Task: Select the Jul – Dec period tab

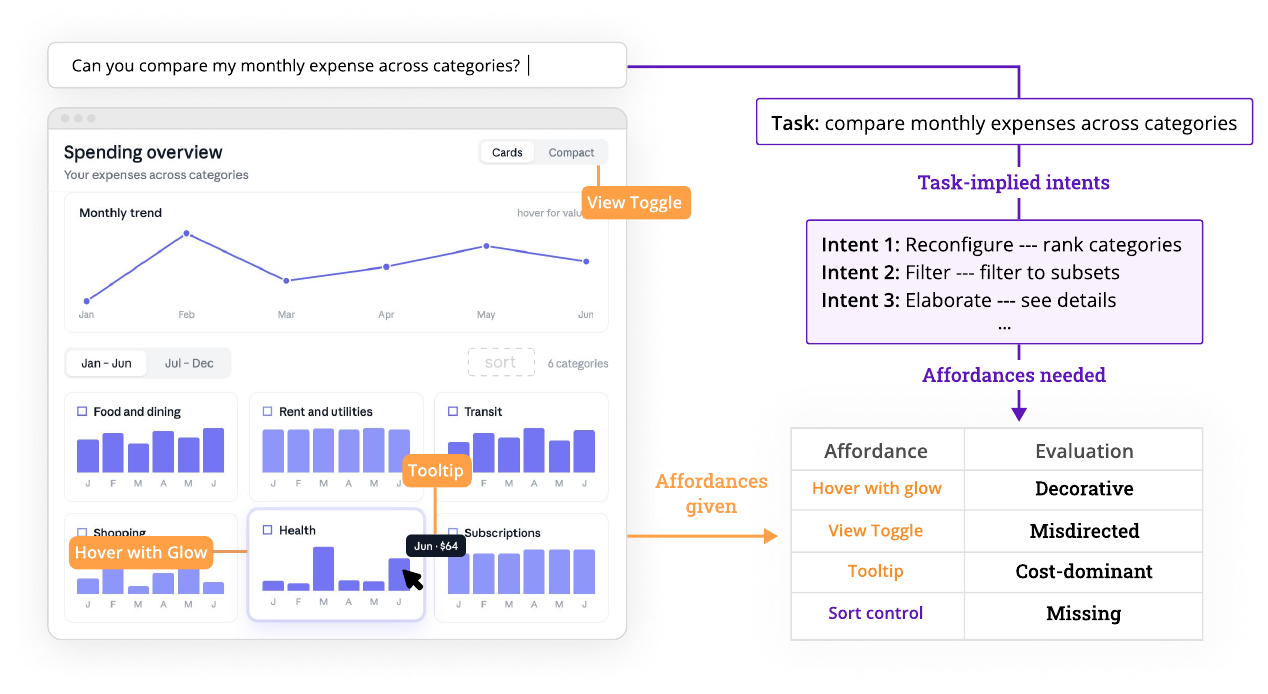Action: pos(189,363)
